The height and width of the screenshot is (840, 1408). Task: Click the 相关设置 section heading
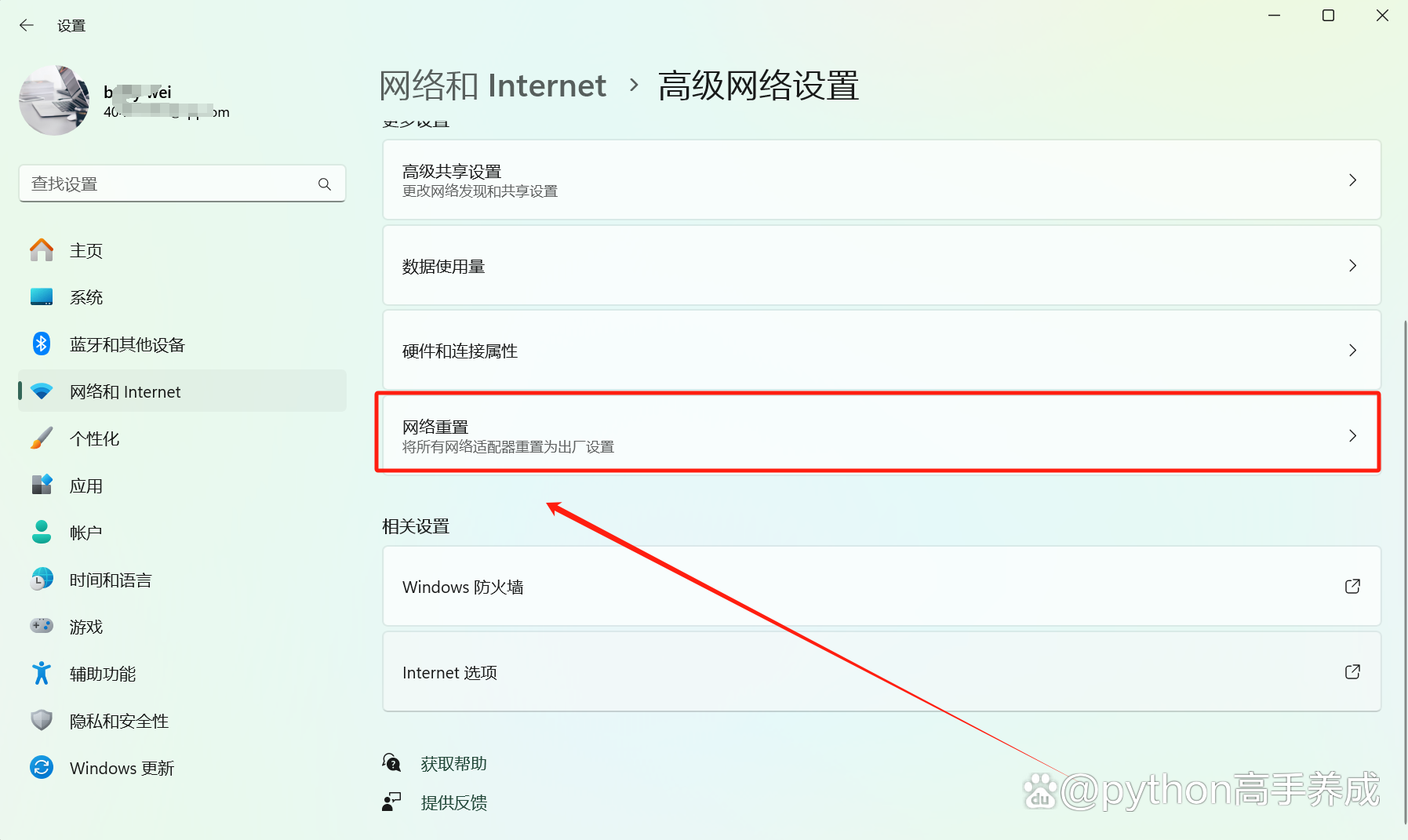pos(416,526)
